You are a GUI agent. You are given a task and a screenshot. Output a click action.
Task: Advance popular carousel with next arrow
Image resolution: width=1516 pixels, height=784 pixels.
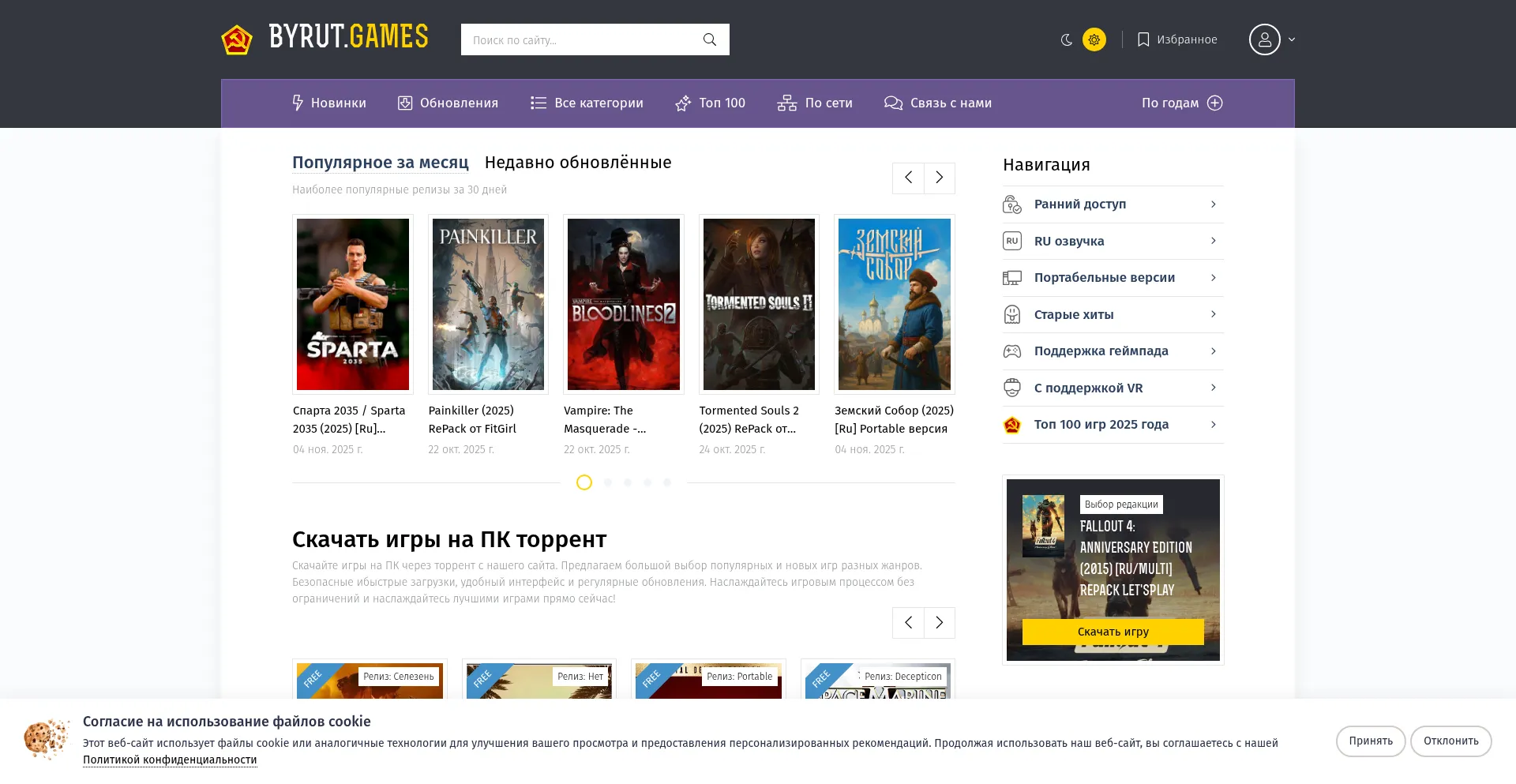pos(939,178)
